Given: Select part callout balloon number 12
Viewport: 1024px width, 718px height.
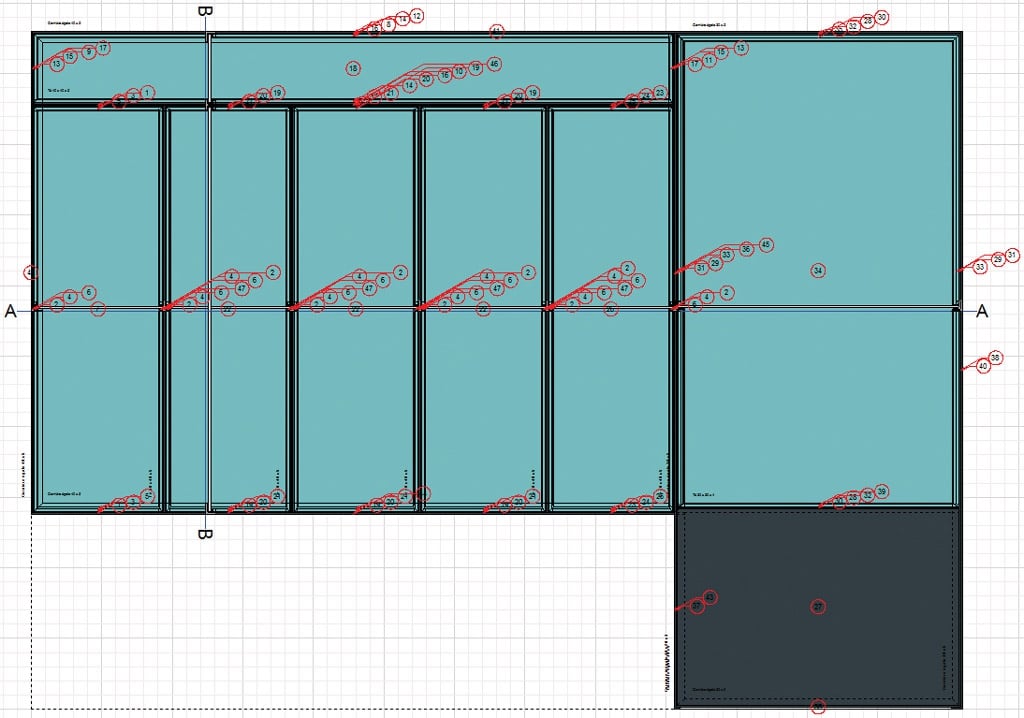Looking at the screenshot, I should 417,16.
